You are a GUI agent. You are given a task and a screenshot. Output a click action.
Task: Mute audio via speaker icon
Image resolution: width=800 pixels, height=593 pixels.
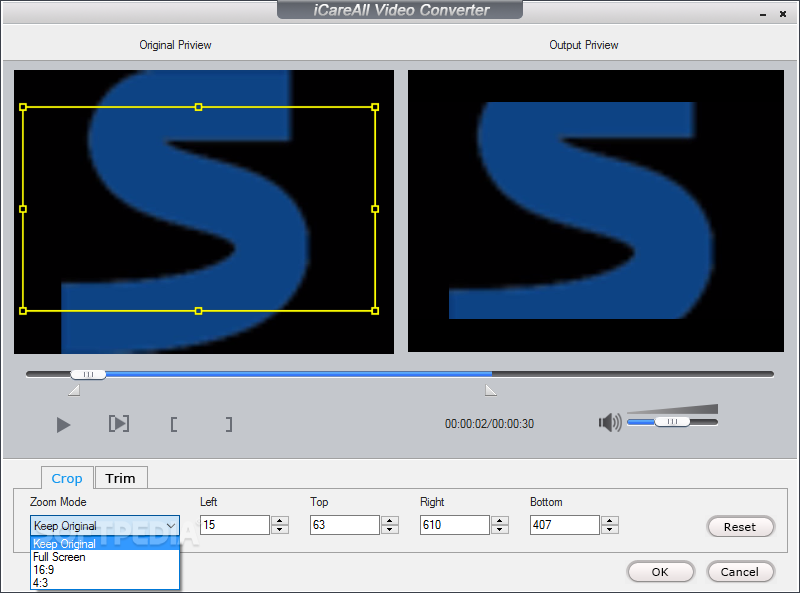(x=610, y=423)
